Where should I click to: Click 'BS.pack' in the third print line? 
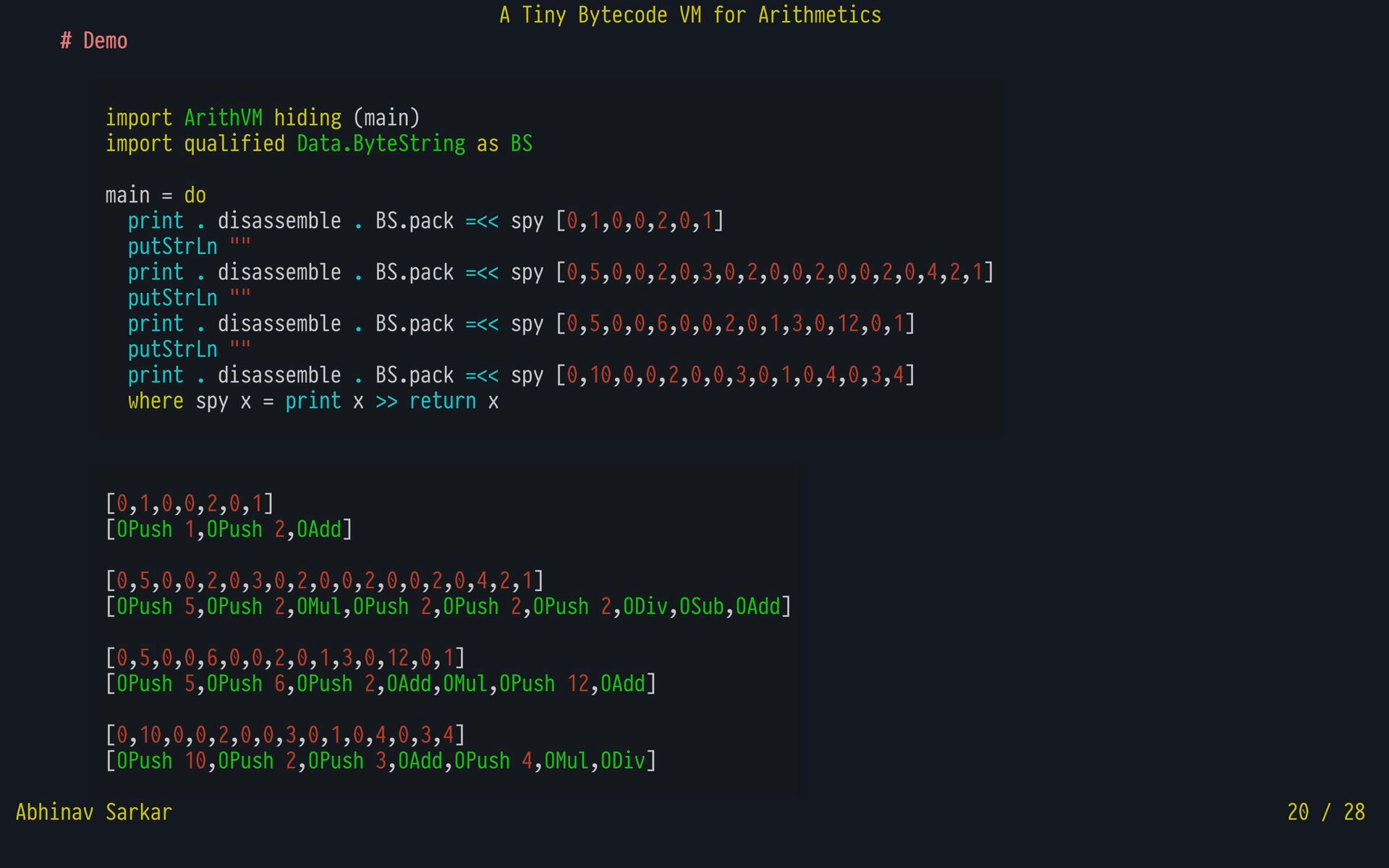click(415, 324)
